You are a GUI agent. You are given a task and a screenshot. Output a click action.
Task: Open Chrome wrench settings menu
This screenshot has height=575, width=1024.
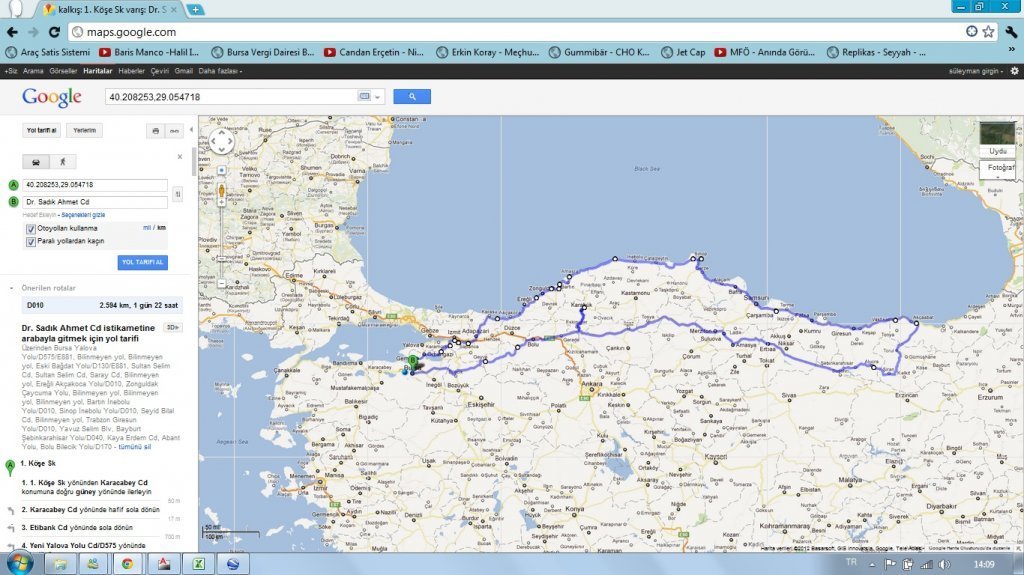(x=1010, y=31)
